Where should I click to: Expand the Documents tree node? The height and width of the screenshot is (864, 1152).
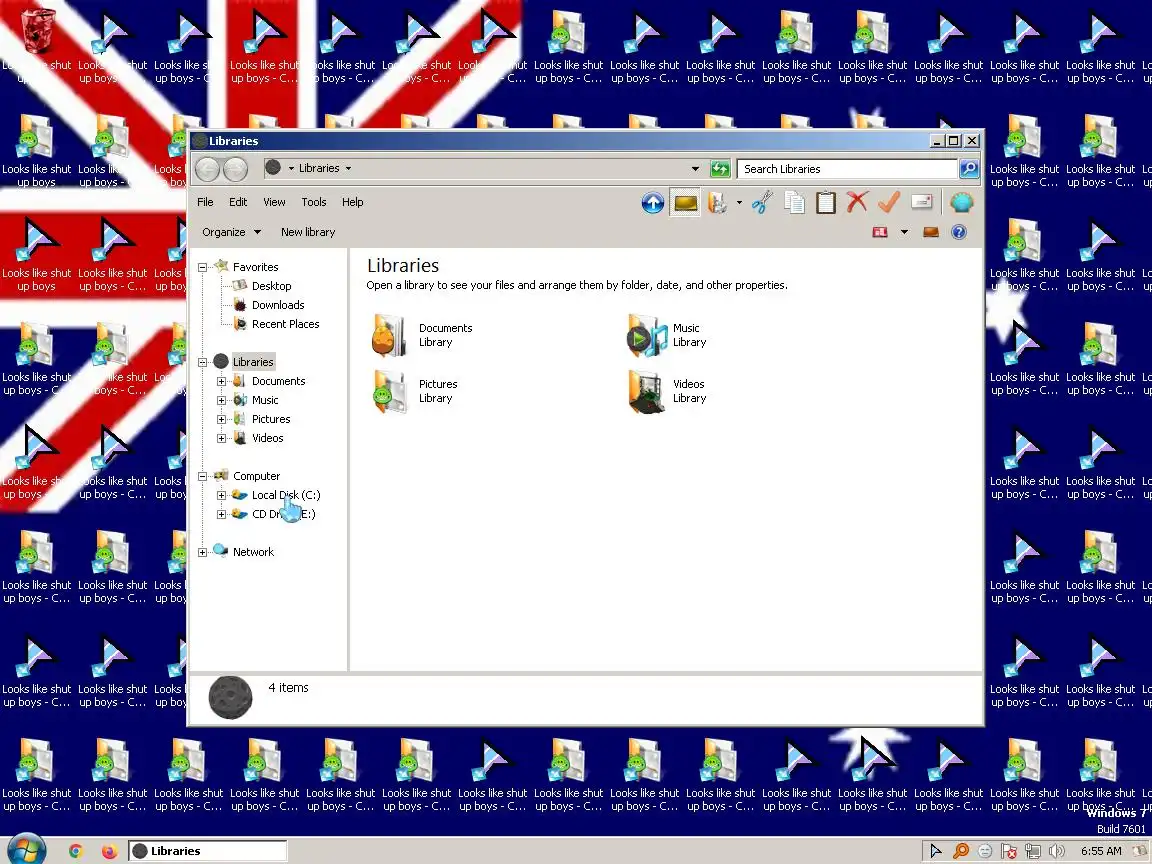point(221,381)
